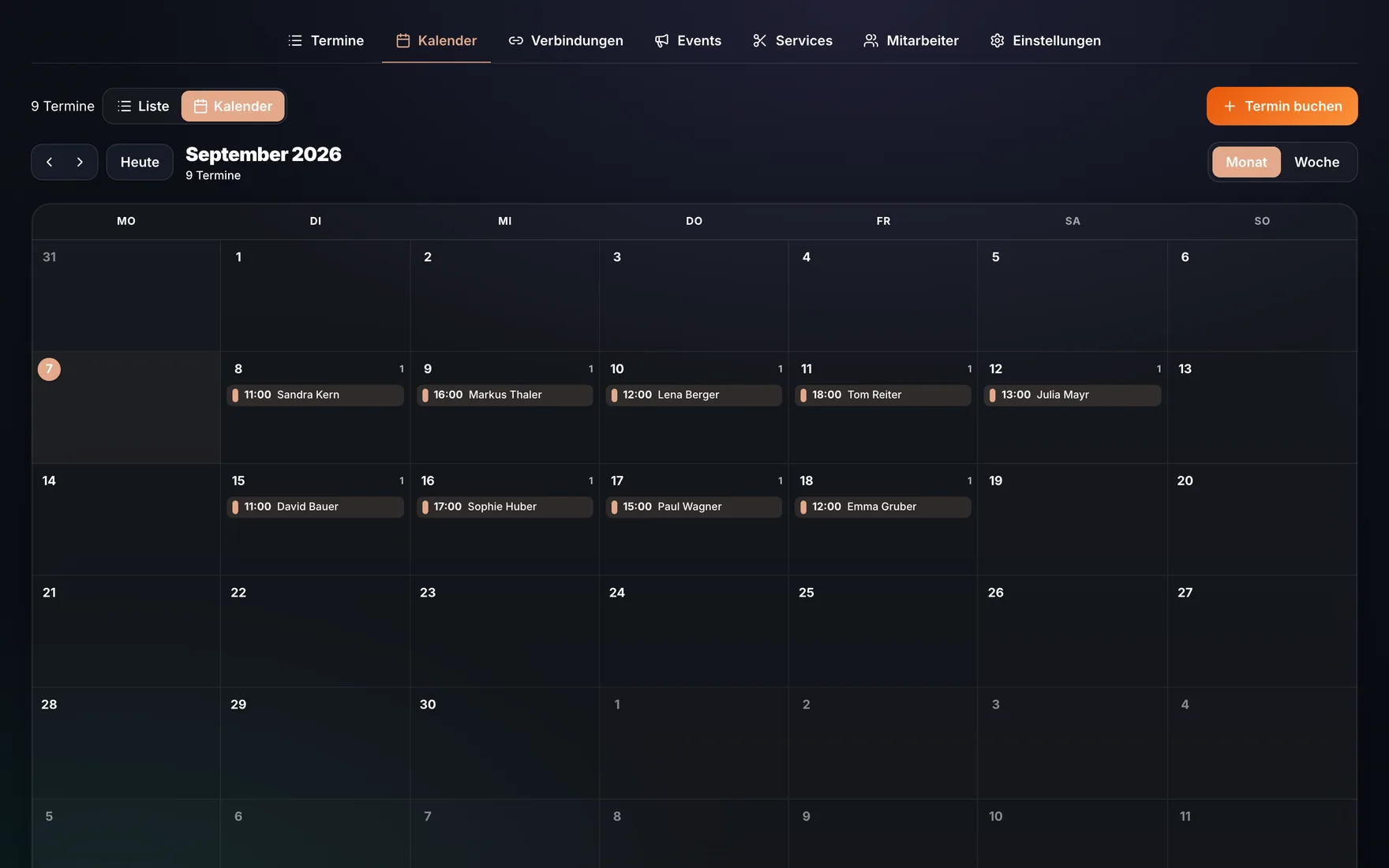Click the September 2026 heading
This screenshot has width=1389, height=868.
click(x=264, y=154)
